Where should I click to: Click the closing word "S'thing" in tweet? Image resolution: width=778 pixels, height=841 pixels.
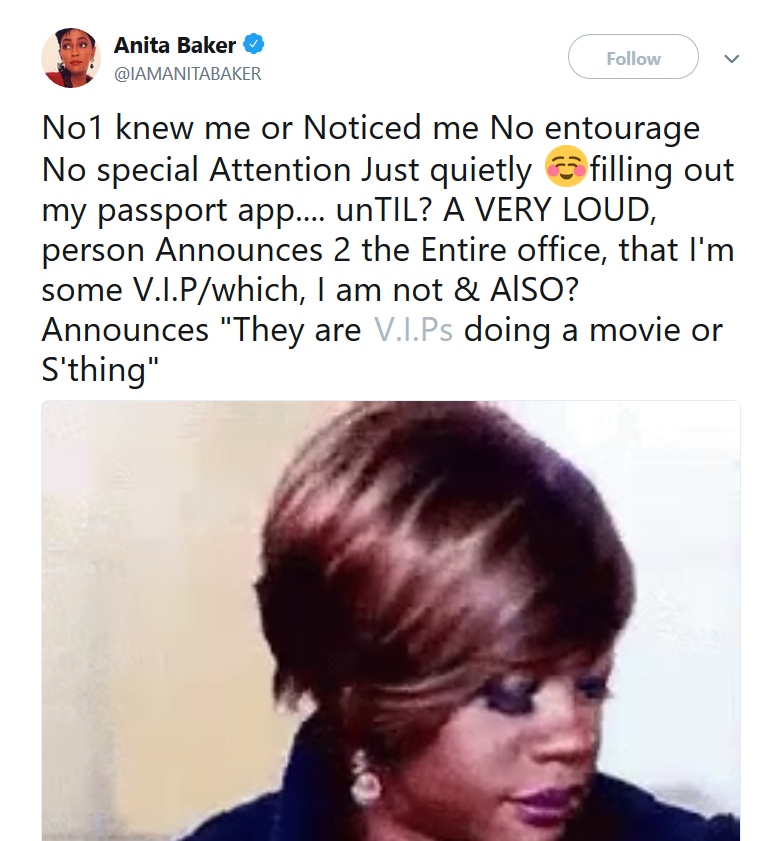(x=100, y=370)
